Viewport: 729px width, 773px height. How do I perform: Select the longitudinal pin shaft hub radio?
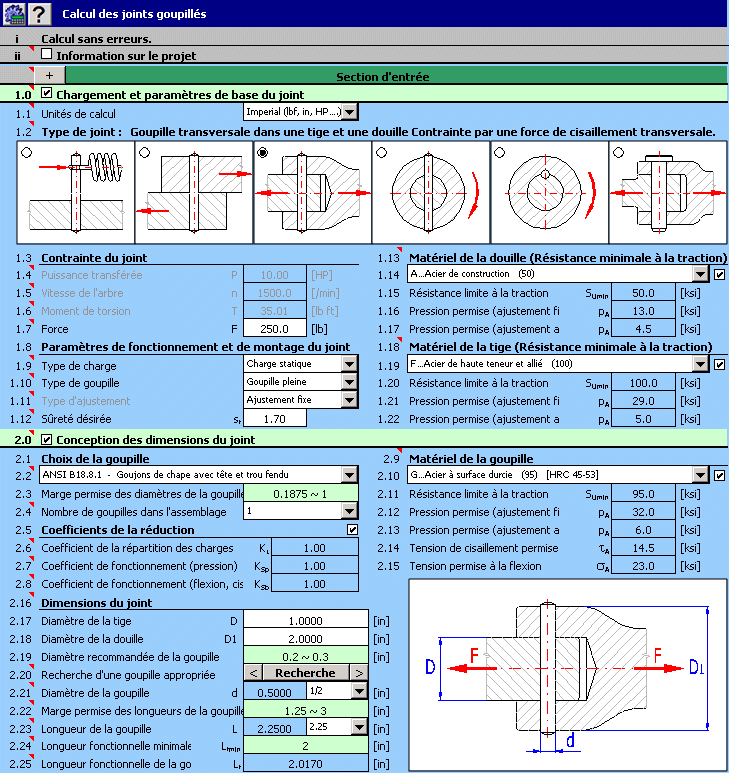tap(499, 153)
